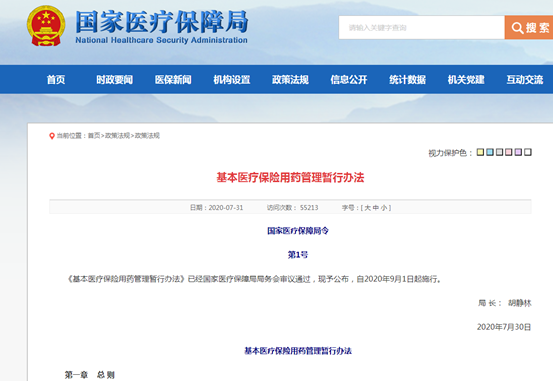Image resolution: width=553 pixels, height=381 pixels.
Task: Open the 机构设置 nav menu item
Action: click(x=232, y=80)
